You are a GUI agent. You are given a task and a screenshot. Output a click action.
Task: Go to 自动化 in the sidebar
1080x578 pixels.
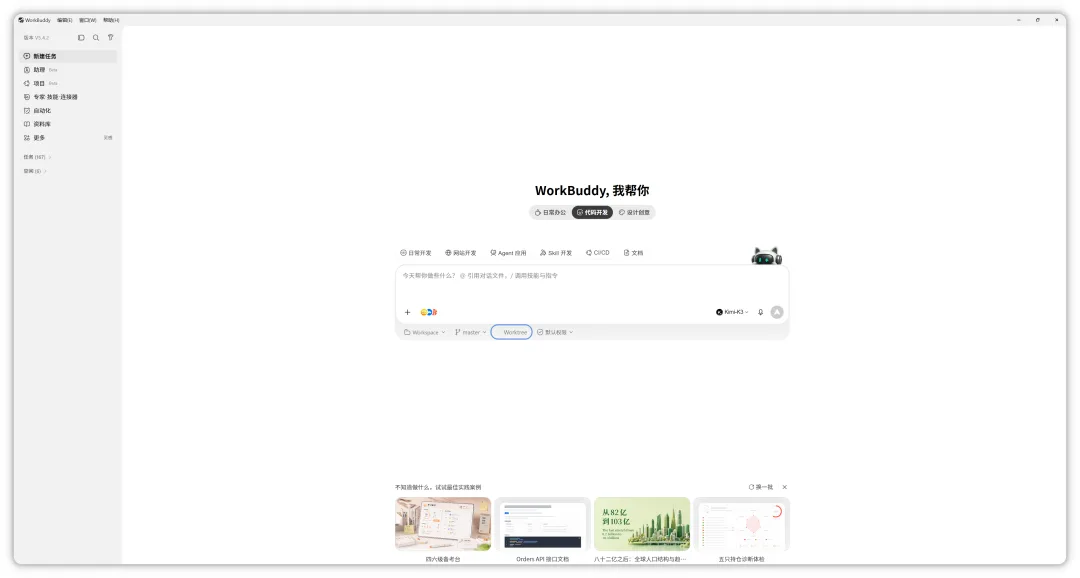coord(68,110)
